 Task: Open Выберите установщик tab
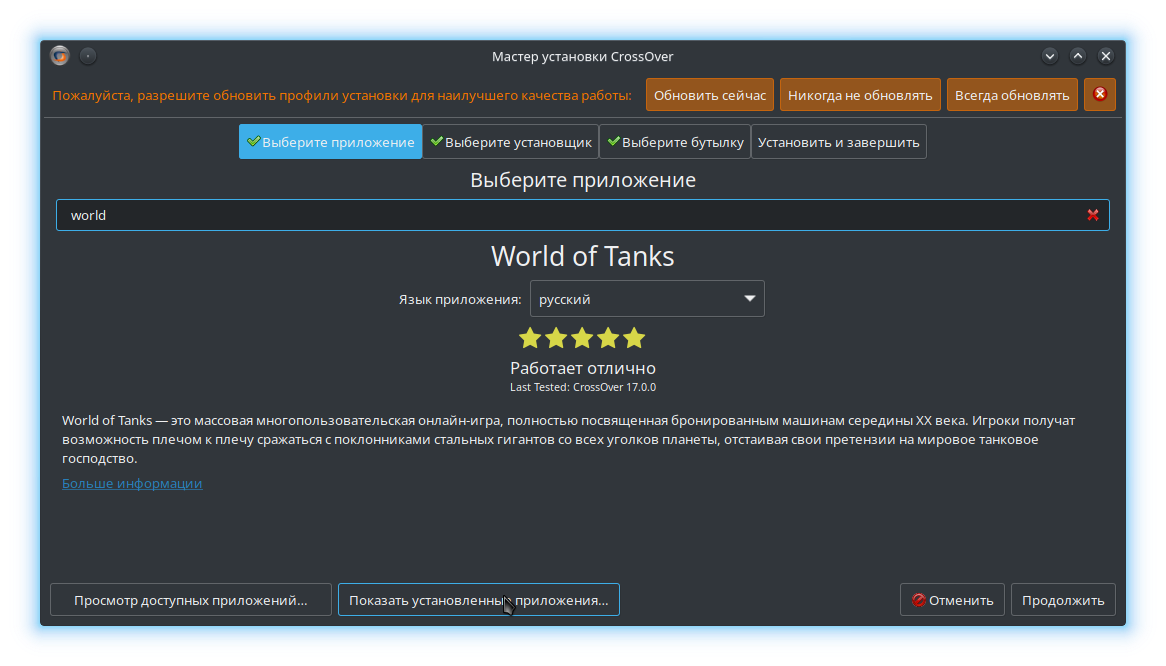(511, 142)
